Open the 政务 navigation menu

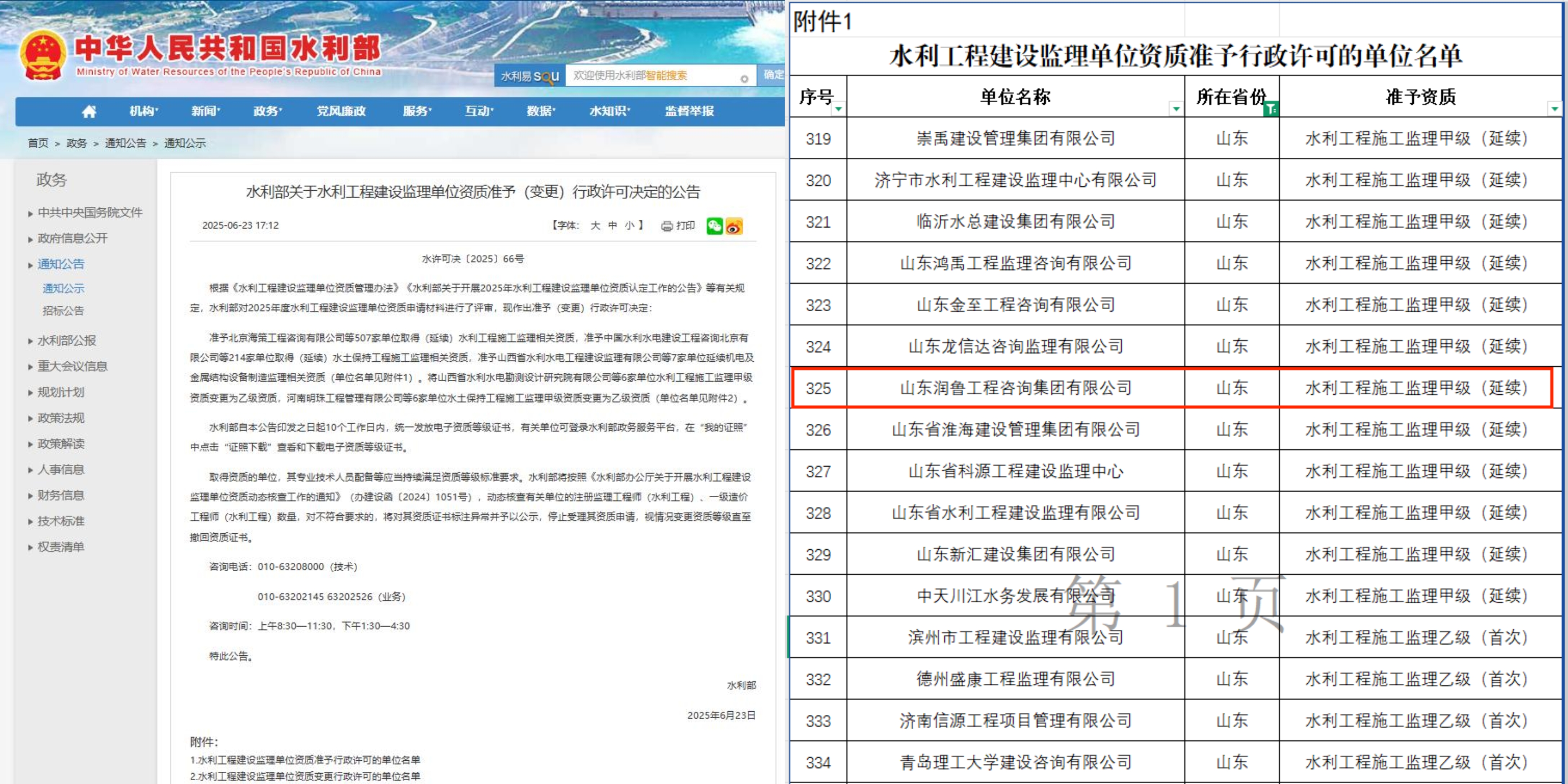point(267,111)
